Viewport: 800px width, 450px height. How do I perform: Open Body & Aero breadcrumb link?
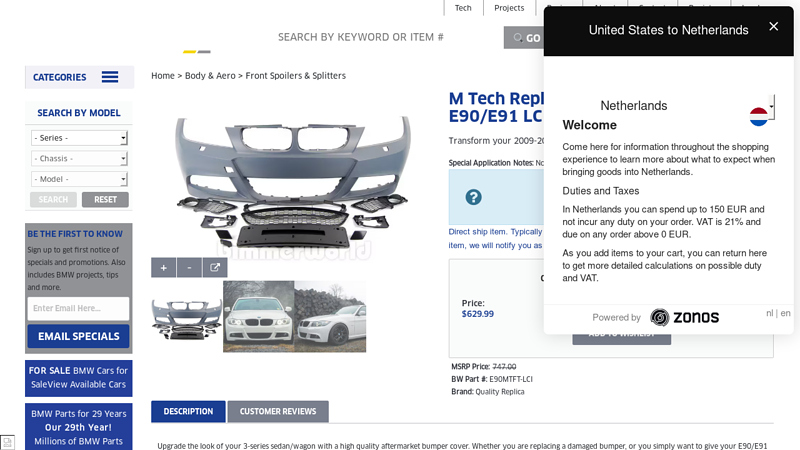(x=210, y=76)
